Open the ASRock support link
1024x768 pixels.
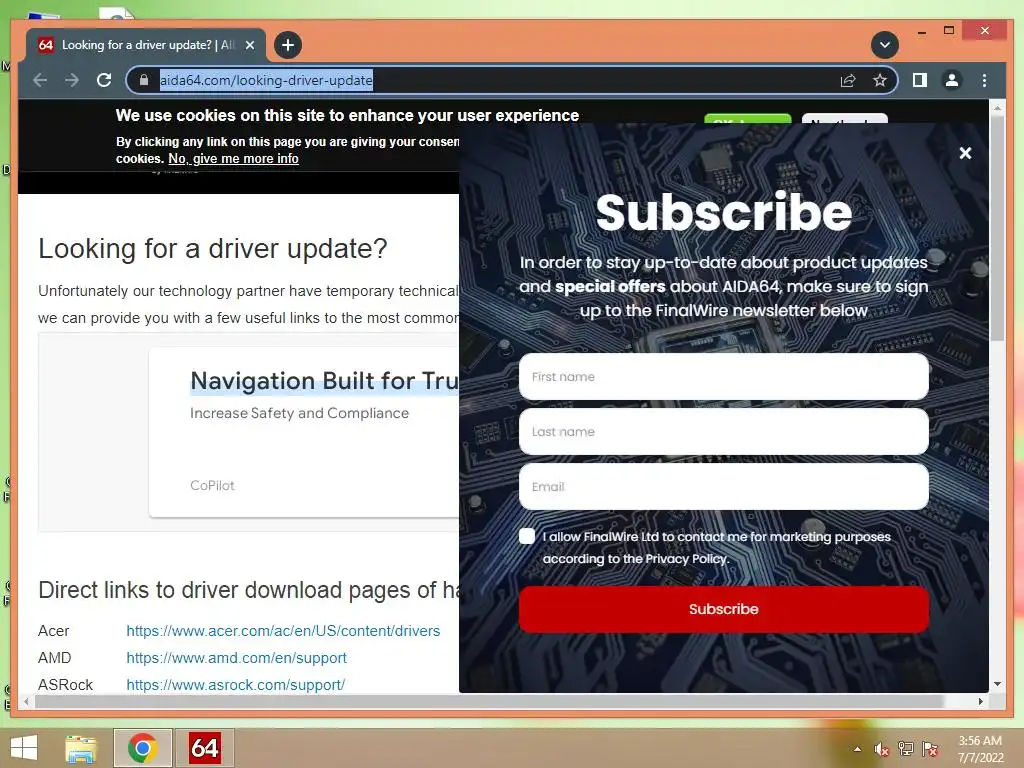[x=236, y=684]
